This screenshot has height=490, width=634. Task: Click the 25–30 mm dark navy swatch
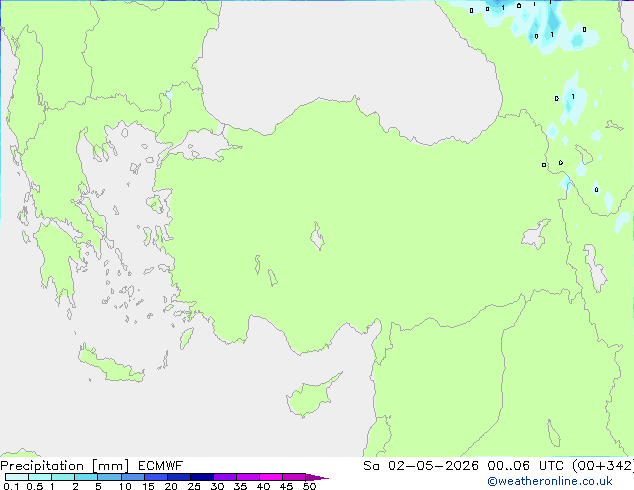[x=202, y=477]
